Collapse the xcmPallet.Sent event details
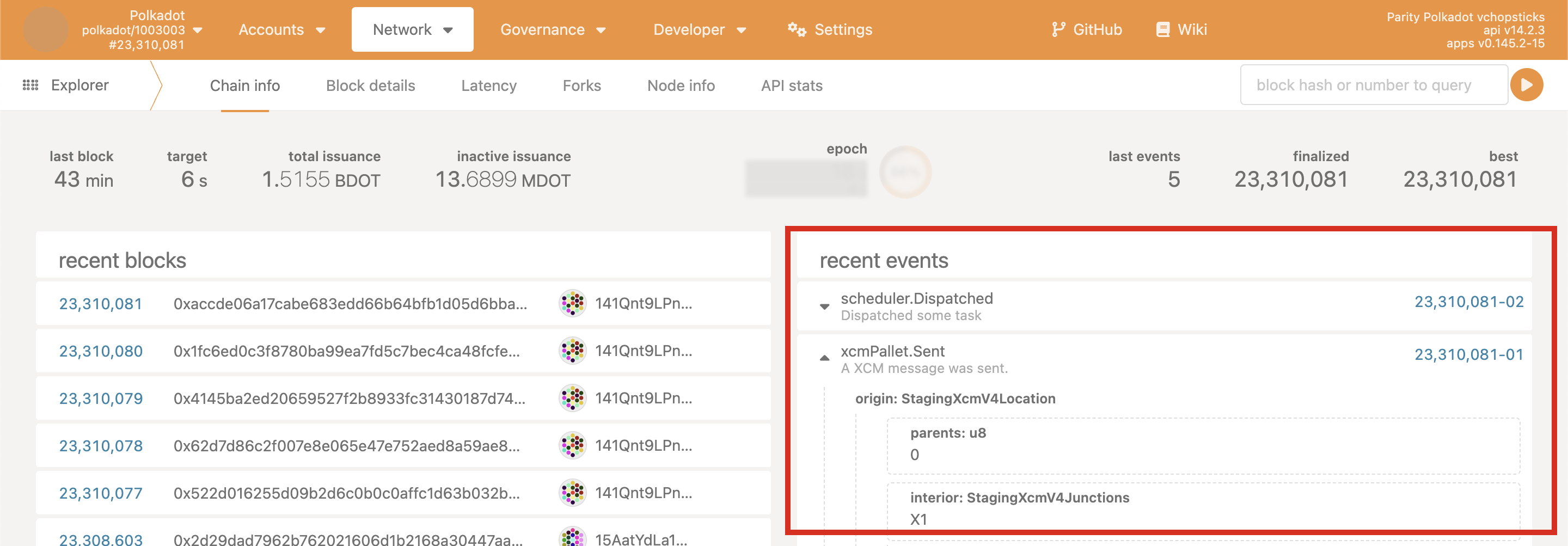This screenshot has width=1568, height=546. [x=824, y=359]
